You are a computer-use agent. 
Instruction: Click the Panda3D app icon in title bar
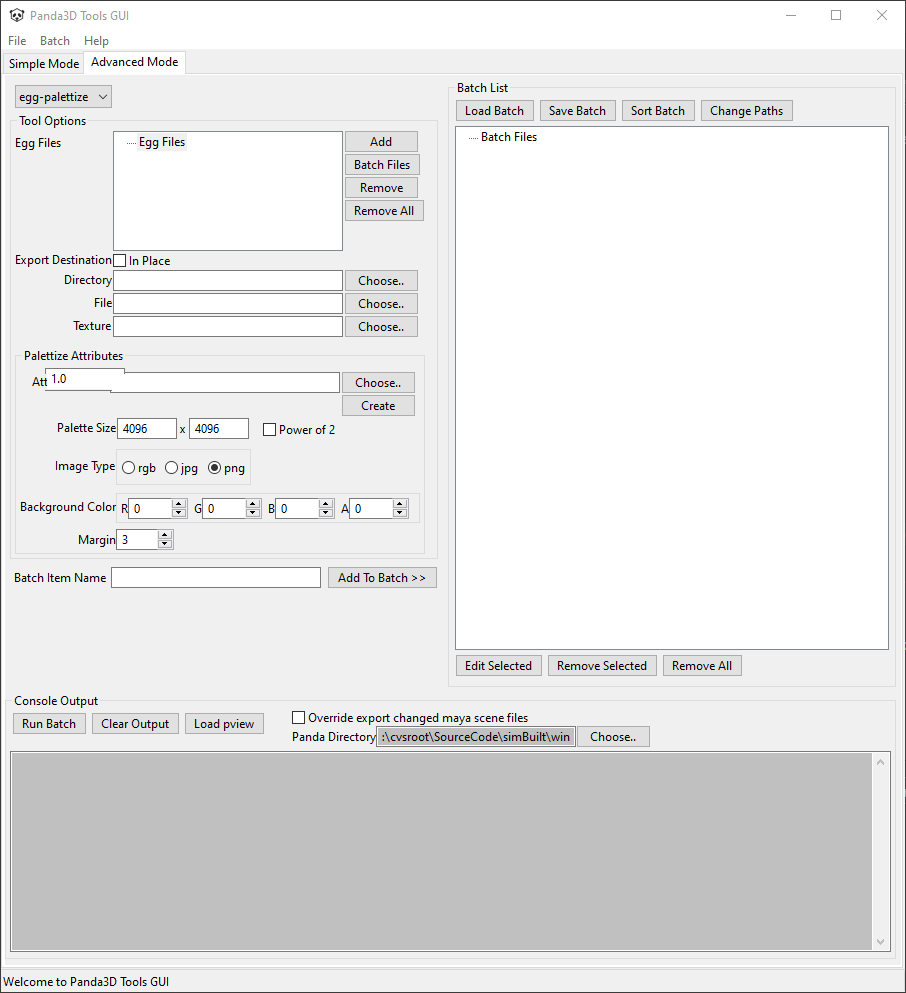point(16,15)
